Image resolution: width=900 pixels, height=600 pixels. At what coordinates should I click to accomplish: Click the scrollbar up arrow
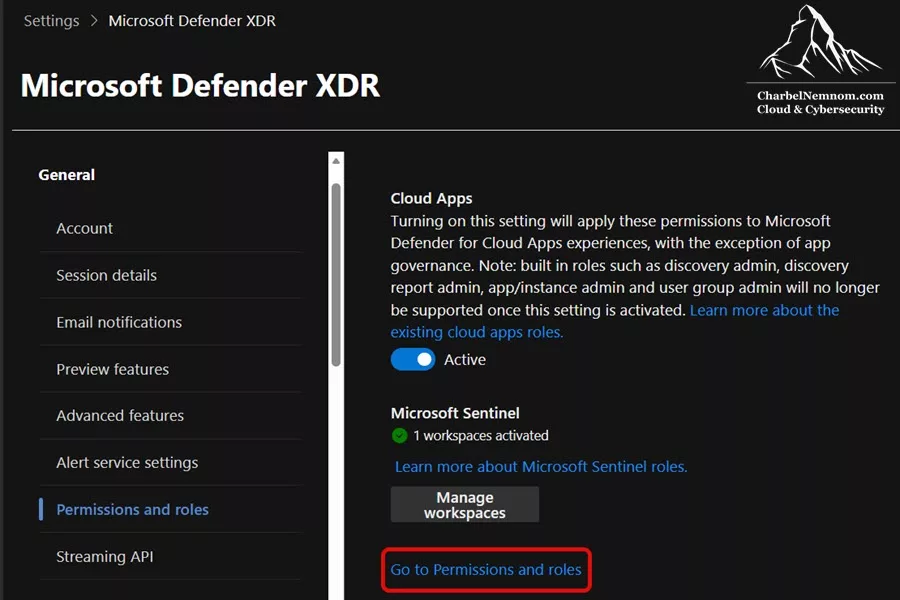pos(336,161)
